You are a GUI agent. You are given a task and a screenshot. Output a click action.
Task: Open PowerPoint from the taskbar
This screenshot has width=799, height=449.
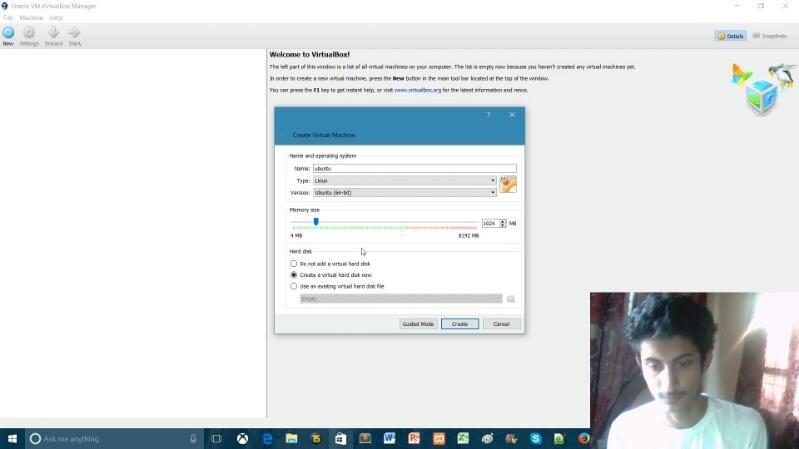pos(414,439)
